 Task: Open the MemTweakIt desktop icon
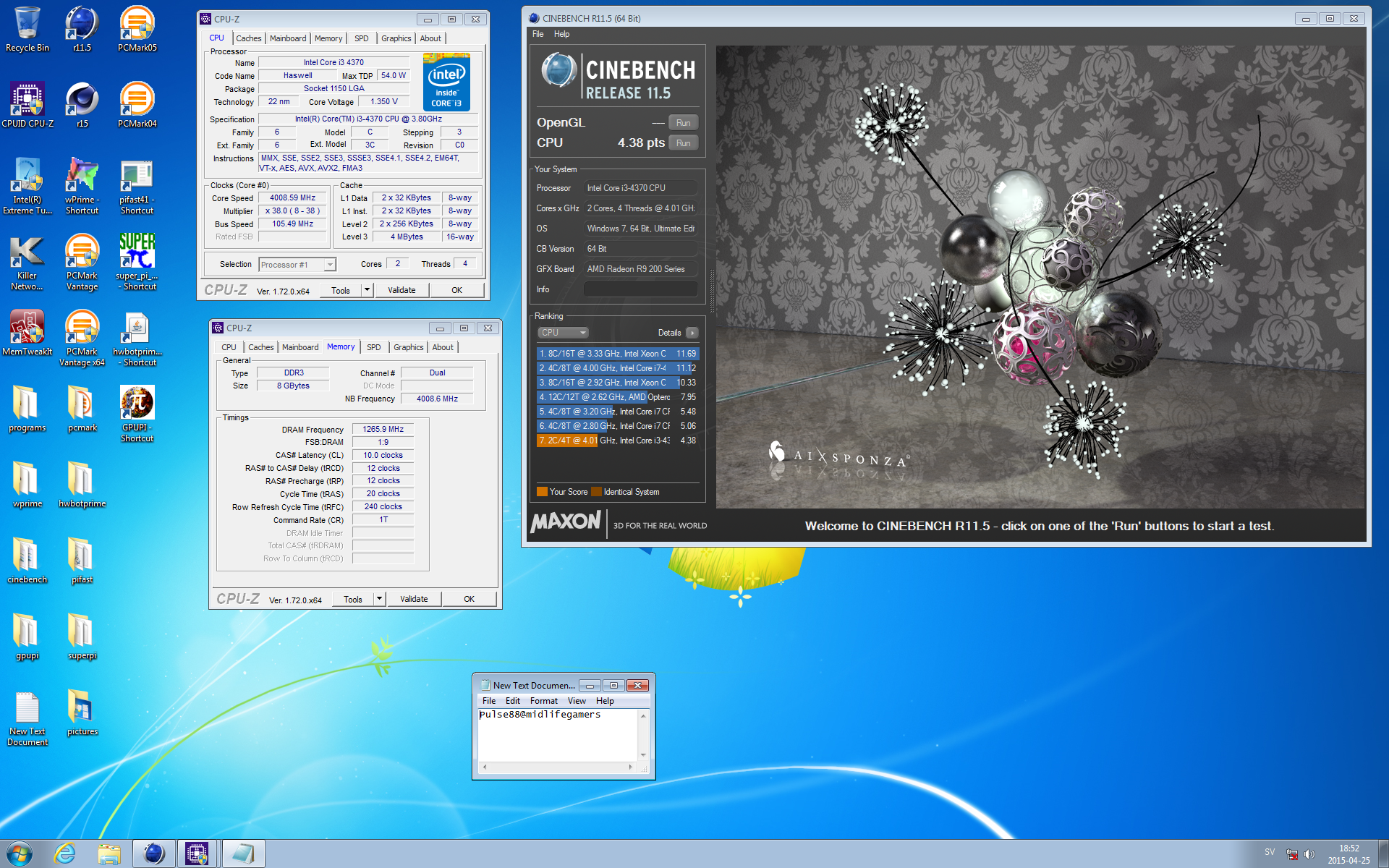click(x=27, y=333)
